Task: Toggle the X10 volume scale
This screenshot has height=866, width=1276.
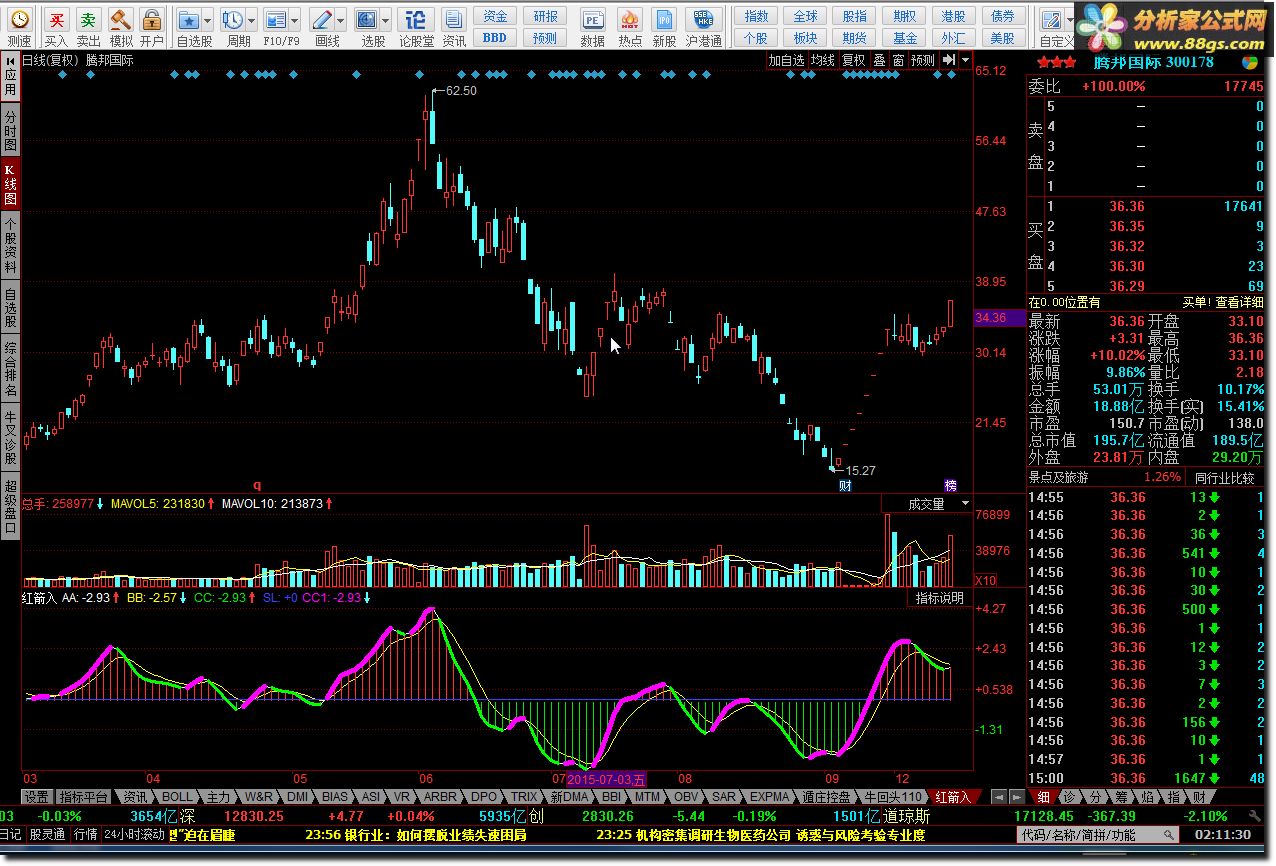Action: (x=985, y=580)
